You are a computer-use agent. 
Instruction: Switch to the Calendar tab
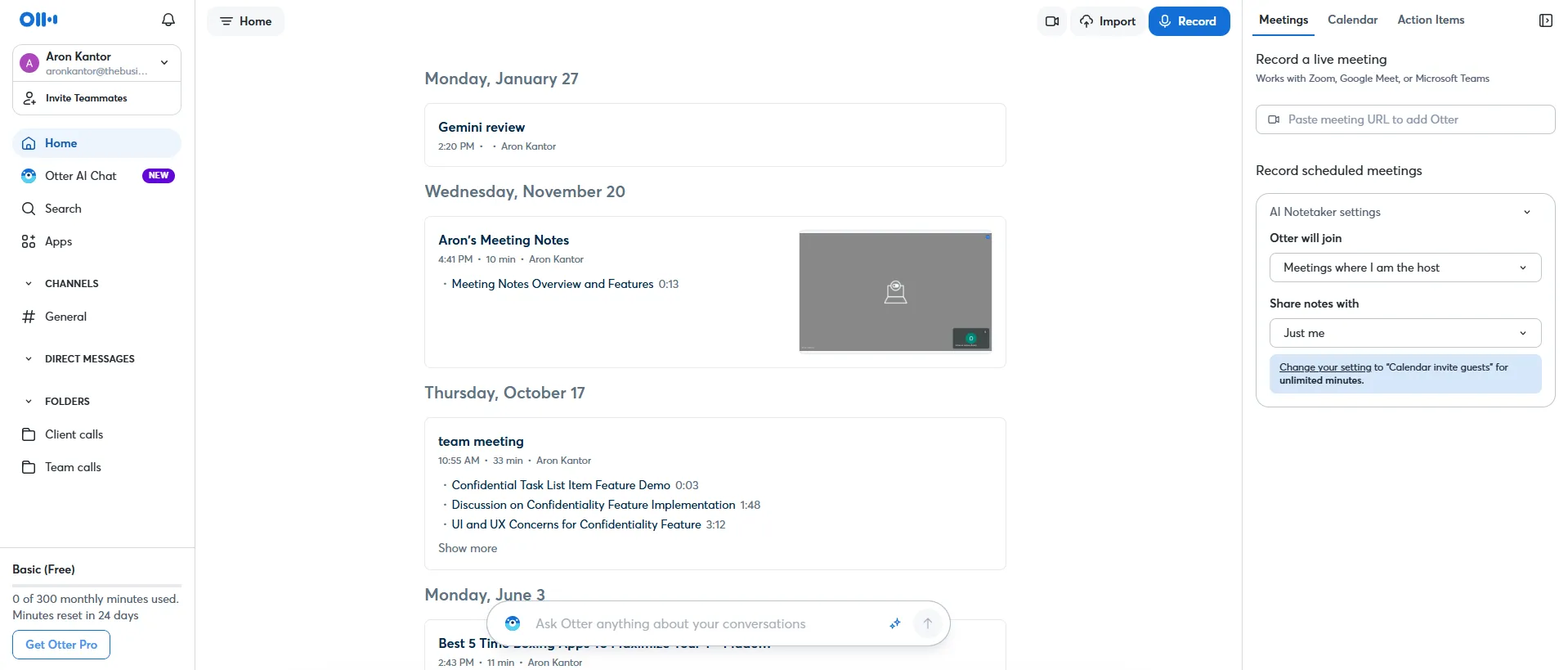click(x=1352, y=20)
